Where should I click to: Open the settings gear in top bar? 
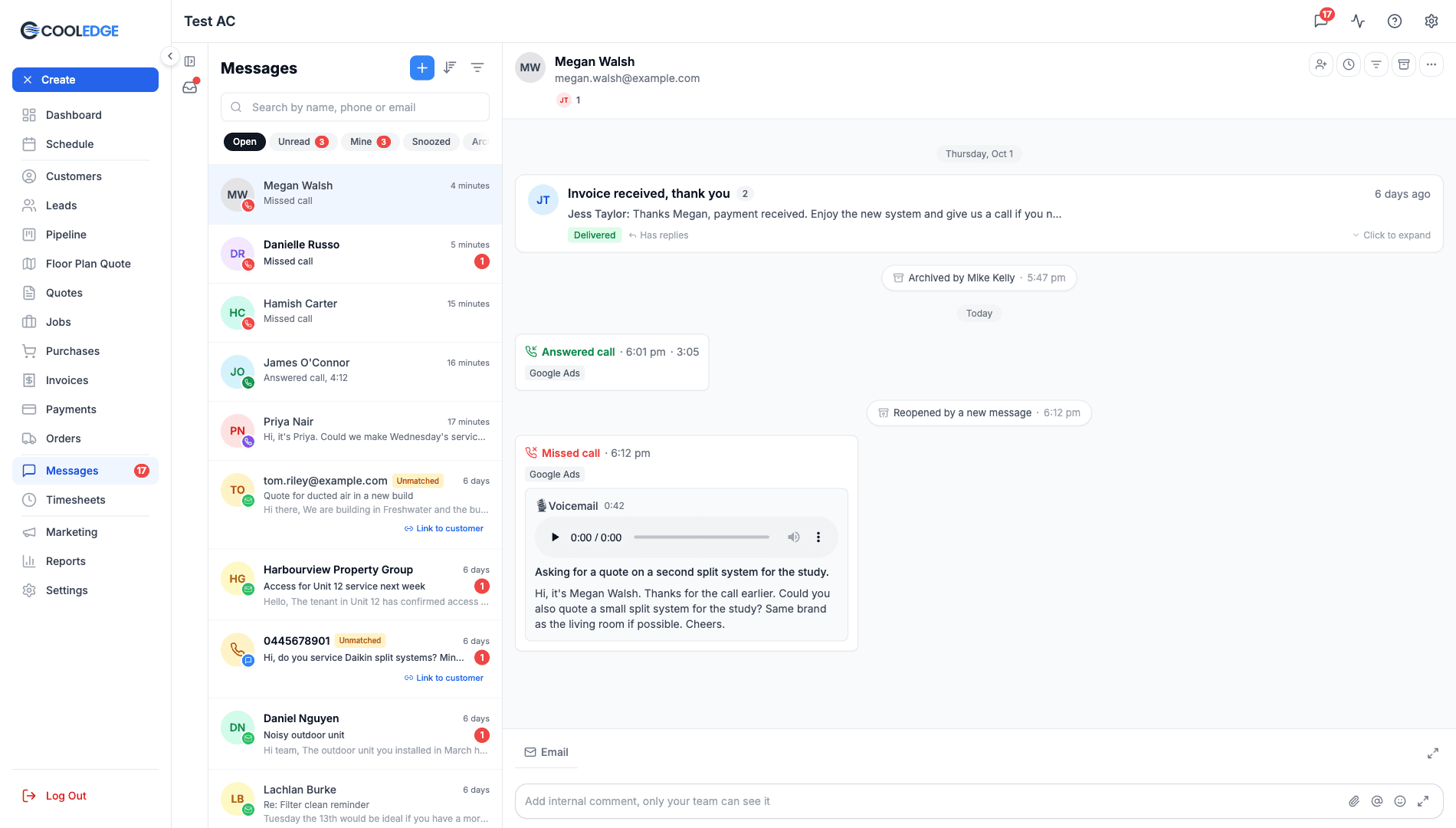[1431, 21]
